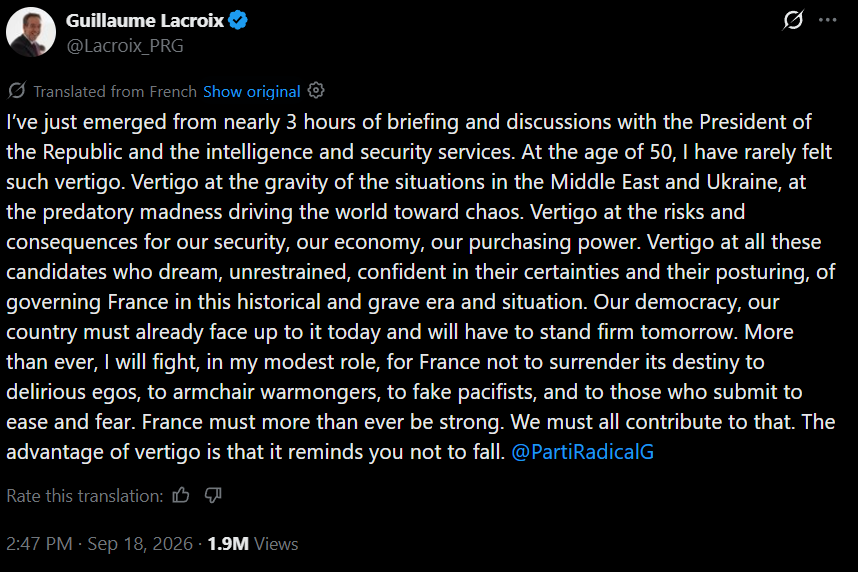Open the translation settings gear
This screenshot has height=572, width=858.
(x=316, y=90)
